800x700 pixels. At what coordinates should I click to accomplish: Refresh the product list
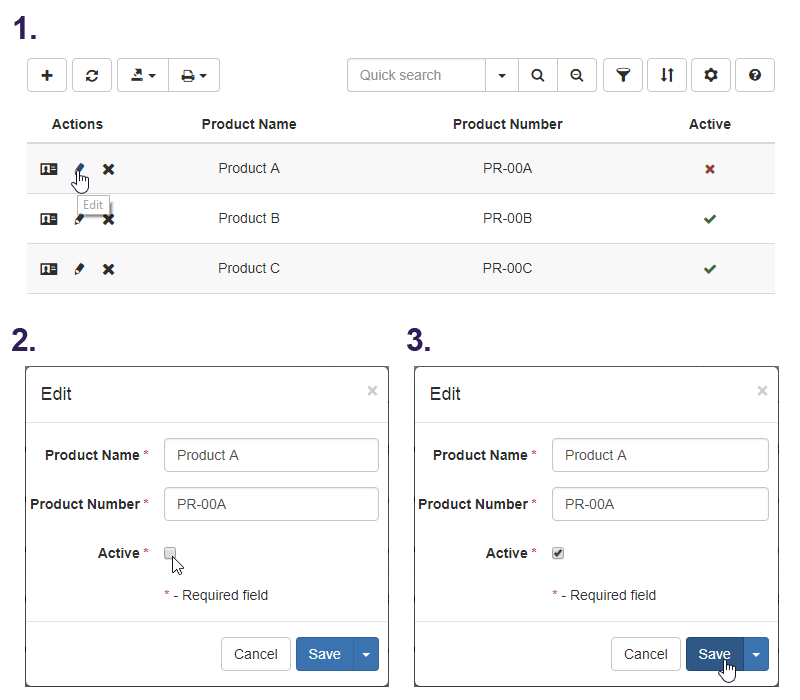point(92,75)
